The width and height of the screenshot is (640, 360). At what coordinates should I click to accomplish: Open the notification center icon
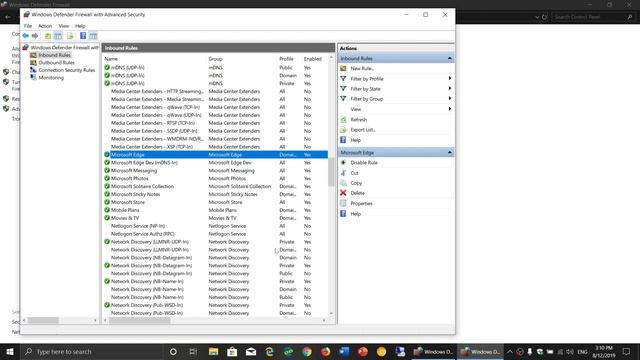point(627,351)
